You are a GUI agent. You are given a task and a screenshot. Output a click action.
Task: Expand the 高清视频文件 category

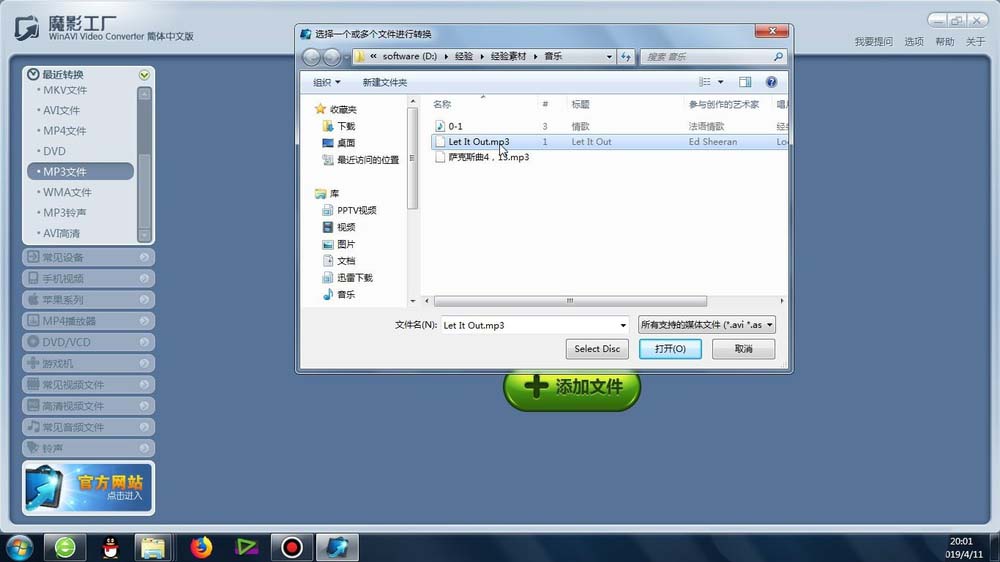(x=89, y=406)
